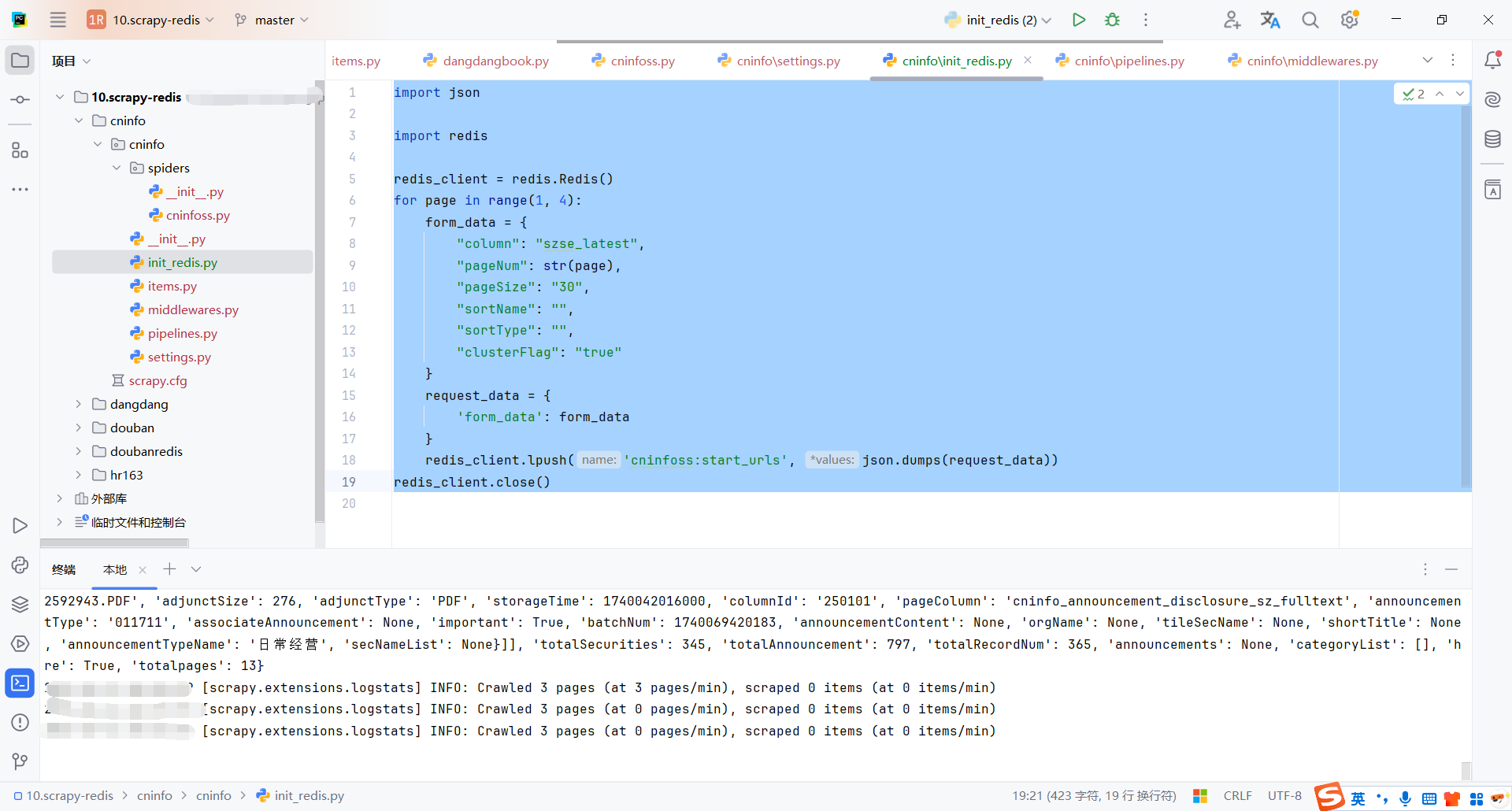The width and height of the screenshot is (1512, 811).
Task: Click the CRLF line separator indicator
Action: [1237, 796]
